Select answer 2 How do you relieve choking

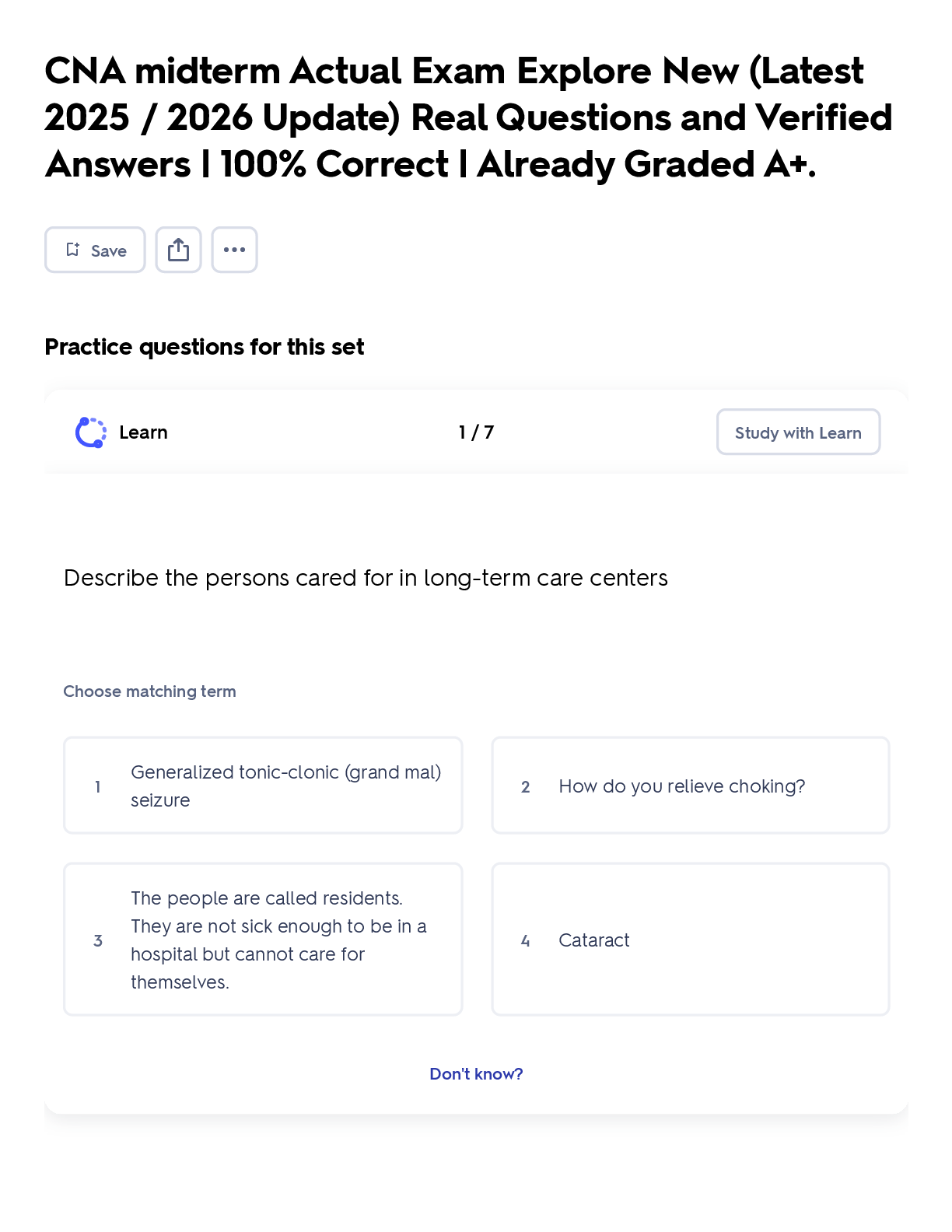[691, 786]
